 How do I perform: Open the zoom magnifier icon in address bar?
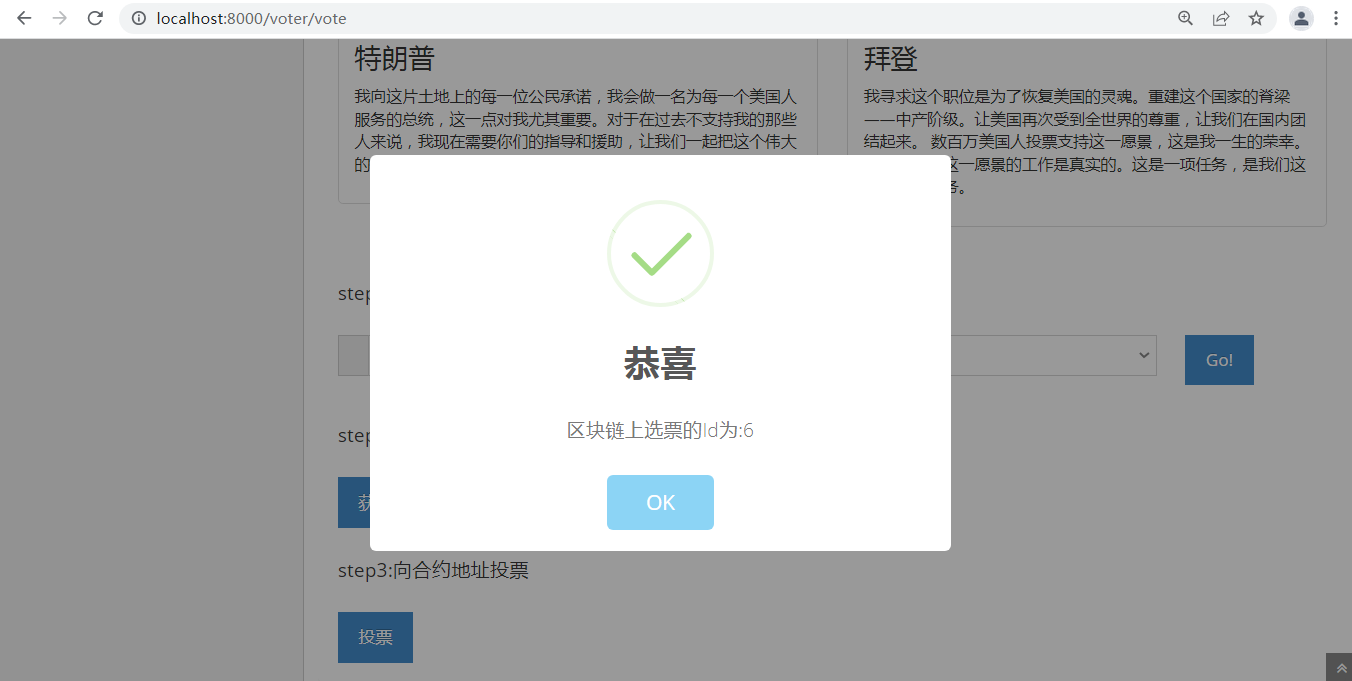[x=1186, y=18]
